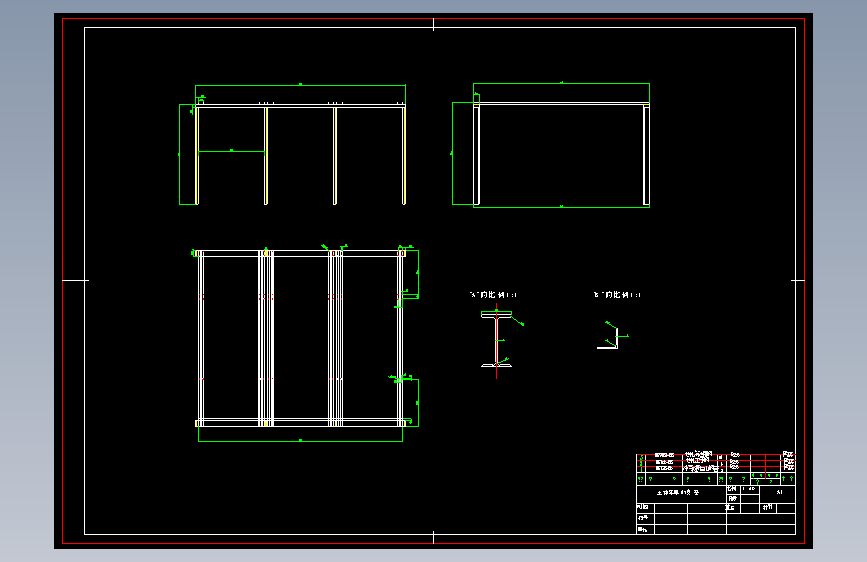Select the L-shaped angle section detail
This screenshot has height=562, width=867.
[608, 339]
